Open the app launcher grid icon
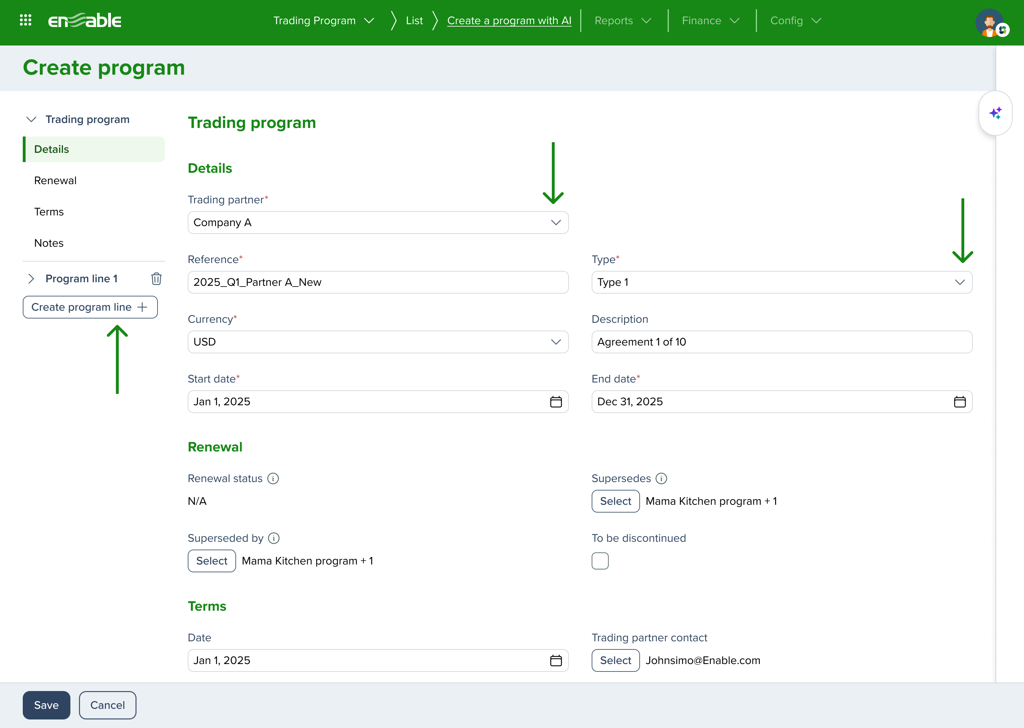Viewport: 1024px width, 728px height. pyautogui.click(x=26, y=20)
